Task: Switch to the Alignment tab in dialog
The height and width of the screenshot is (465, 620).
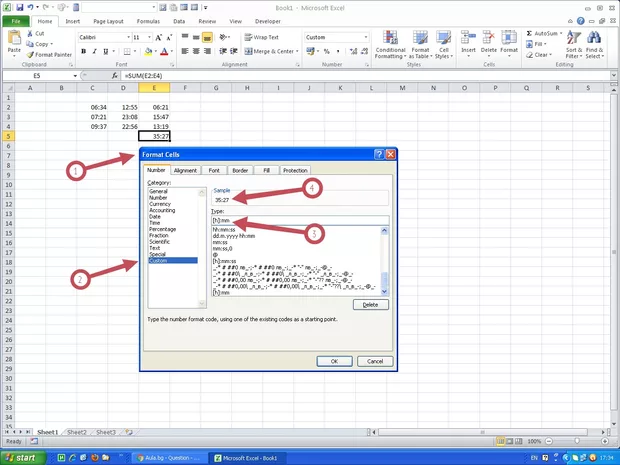Action: tap(185, 170)
